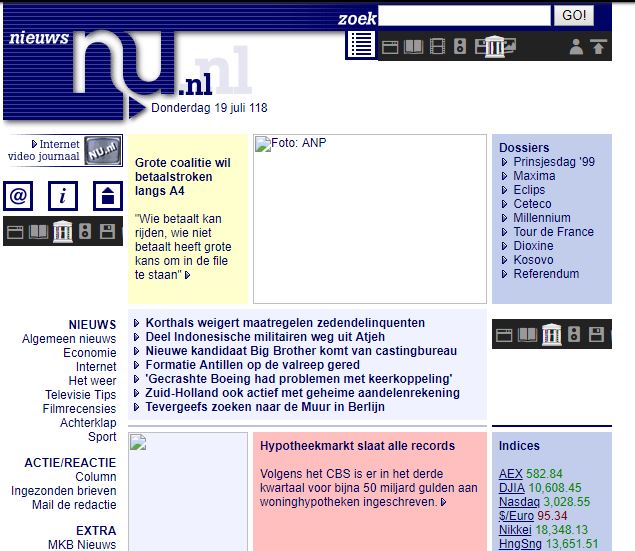Open the Prinsjesdag '99 dossier

tap(554, 162)
